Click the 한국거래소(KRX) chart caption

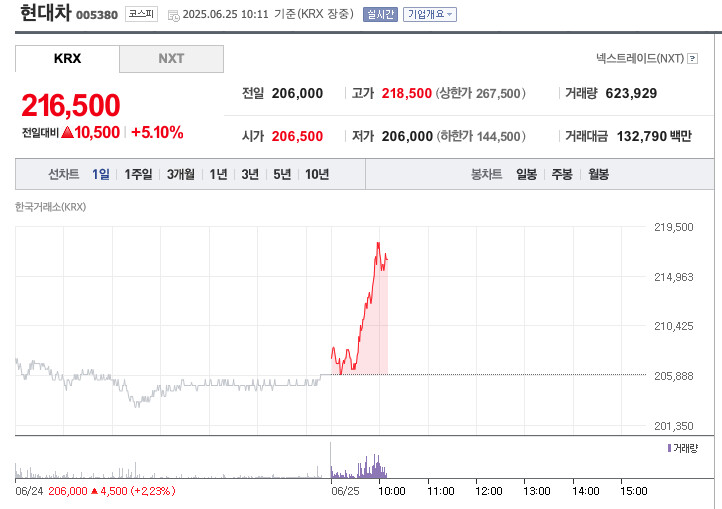pyautogui.click(x=51, y=207)
